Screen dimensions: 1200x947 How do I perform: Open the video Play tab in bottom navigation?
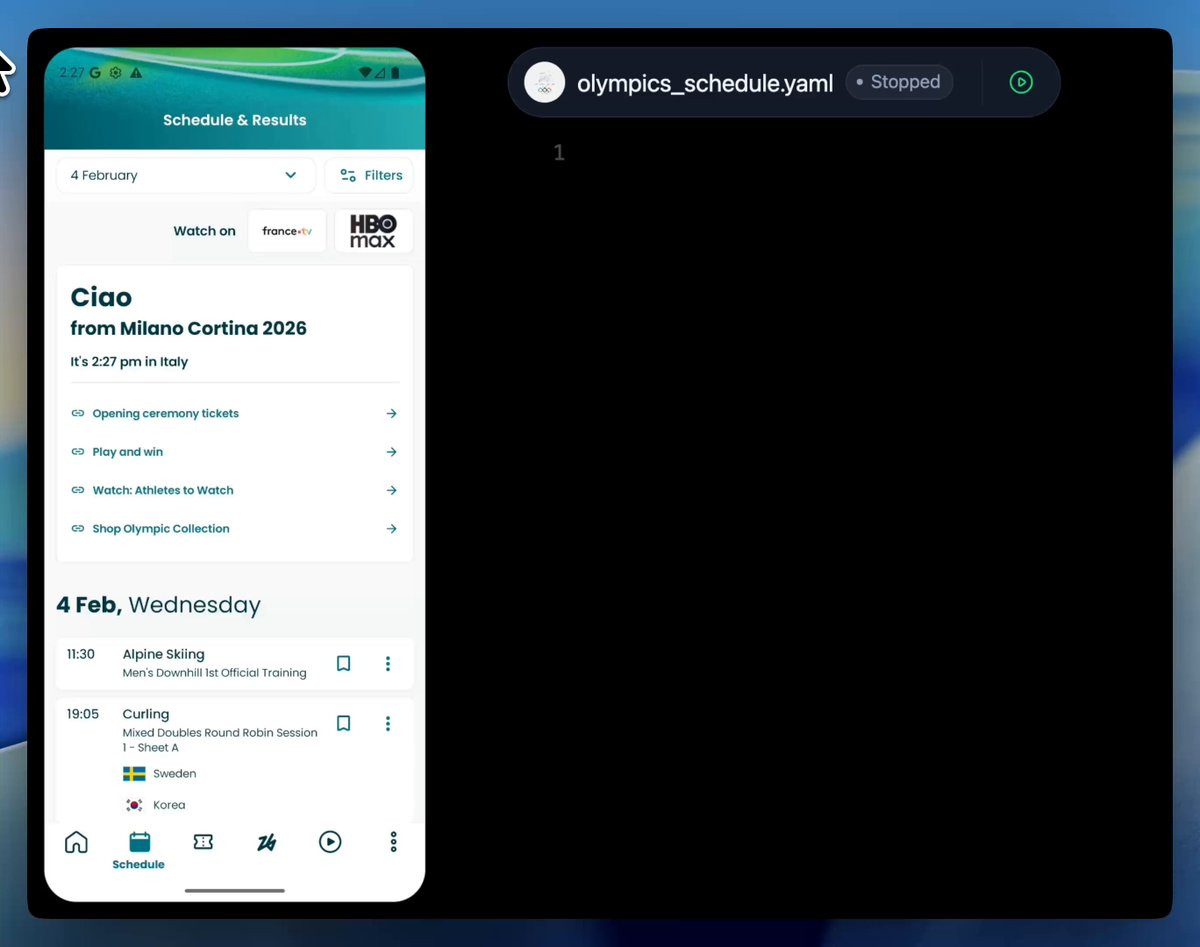330,842
